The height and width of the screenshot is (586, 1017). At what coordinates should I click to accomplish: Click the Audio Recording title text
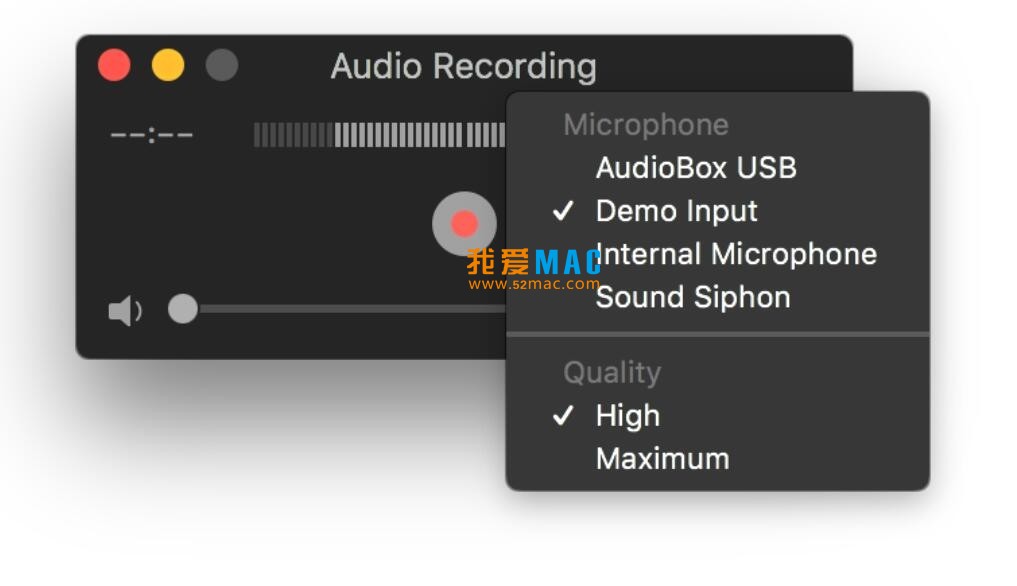(x=463, y=67)
